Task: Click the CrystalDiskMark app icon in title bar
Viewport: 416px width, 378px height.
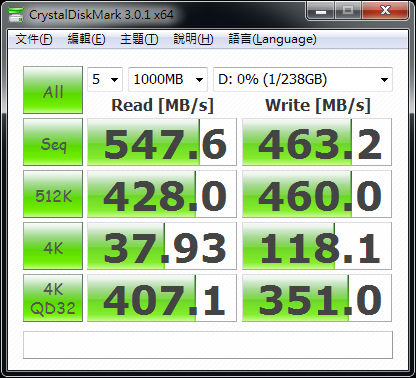Action: click(x=16, y=14)
